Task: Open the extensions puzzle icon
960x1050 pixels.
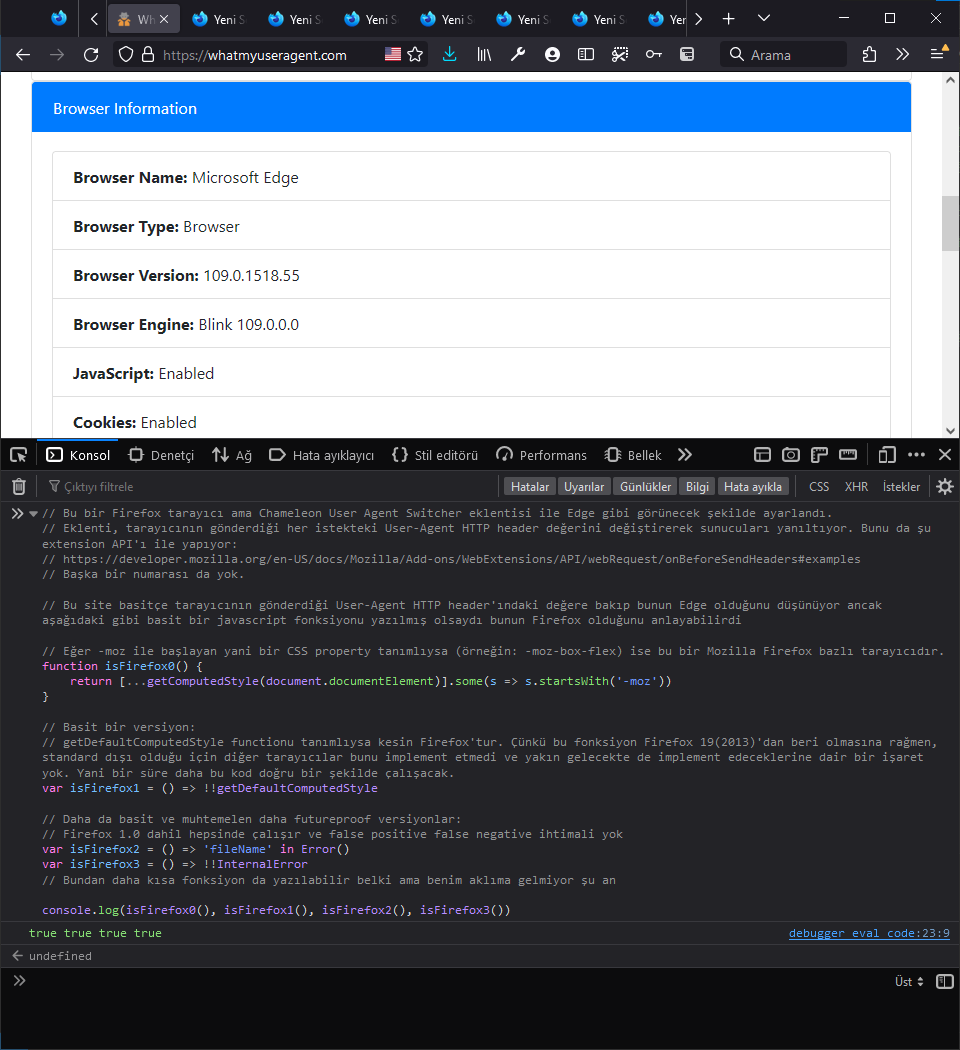Action: click(x=869, y=54)
